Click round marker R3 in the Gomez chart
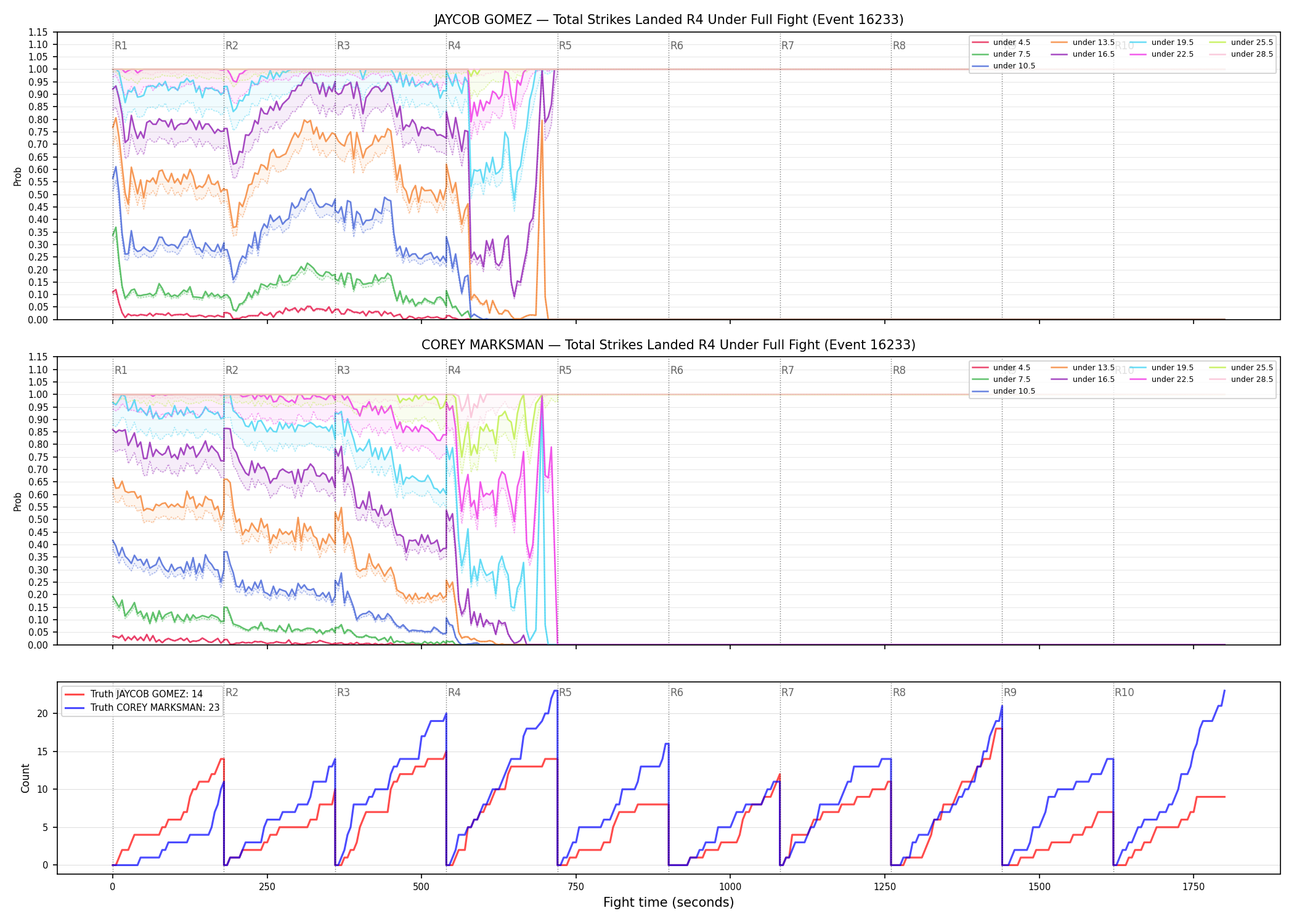Viewport: 1294px width, 924px height. click(x=343, y=46)
